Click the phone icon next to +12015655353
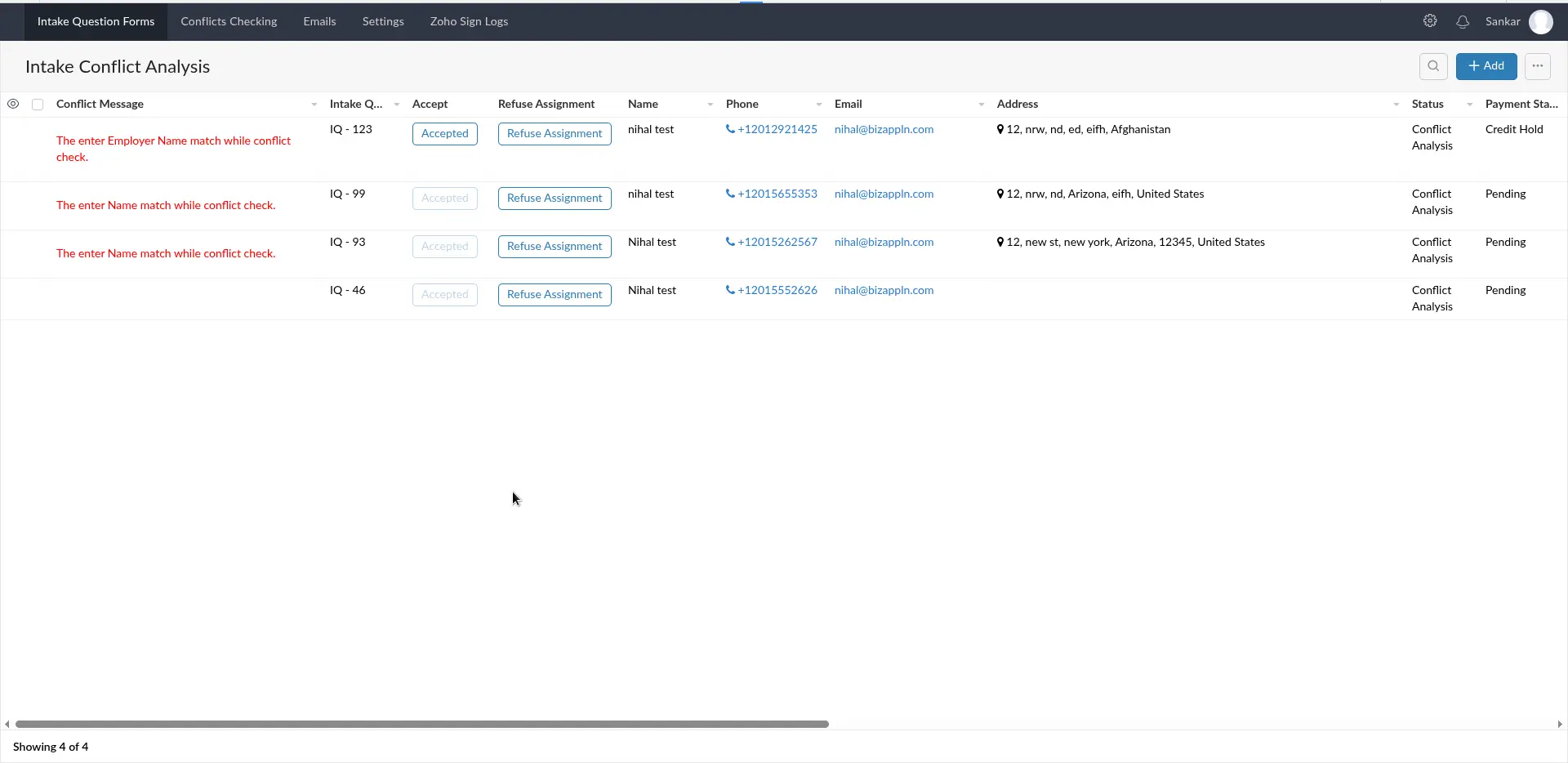The height and width of the screenshot is (763, 1568). click(x=731, y=194)
